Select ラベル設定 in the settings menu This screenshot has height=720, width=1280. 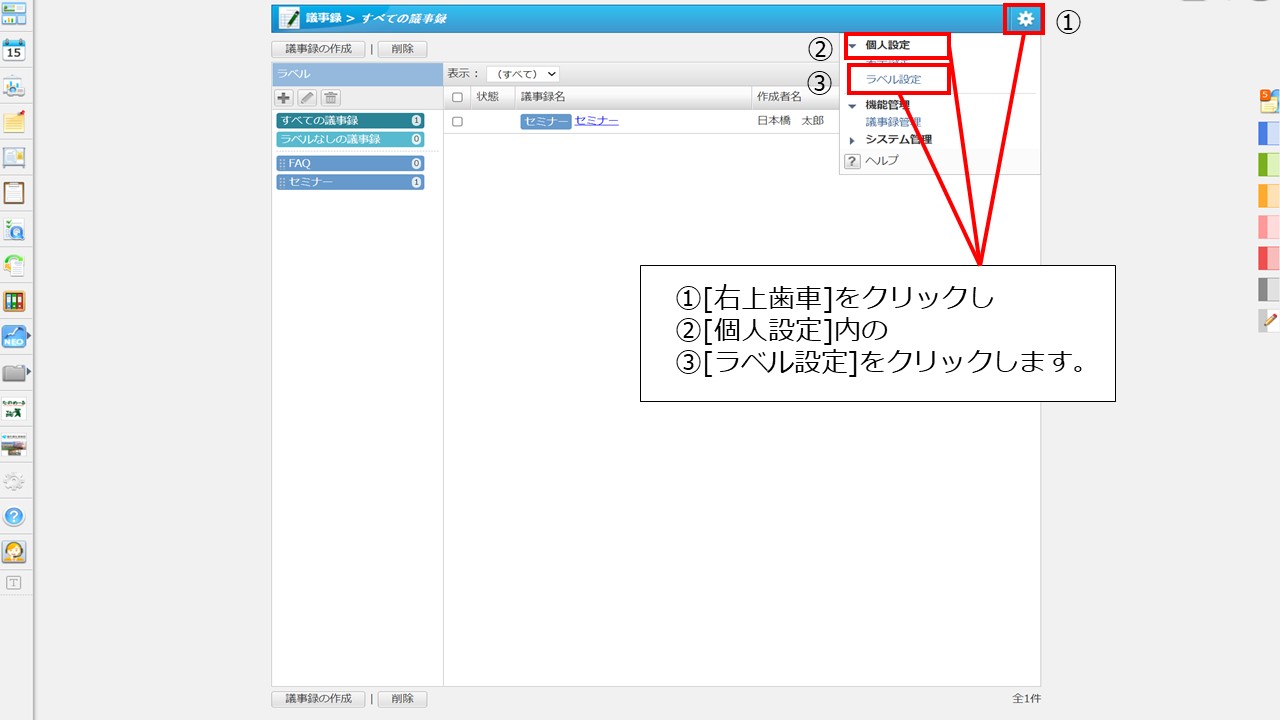tap(893, 79)
